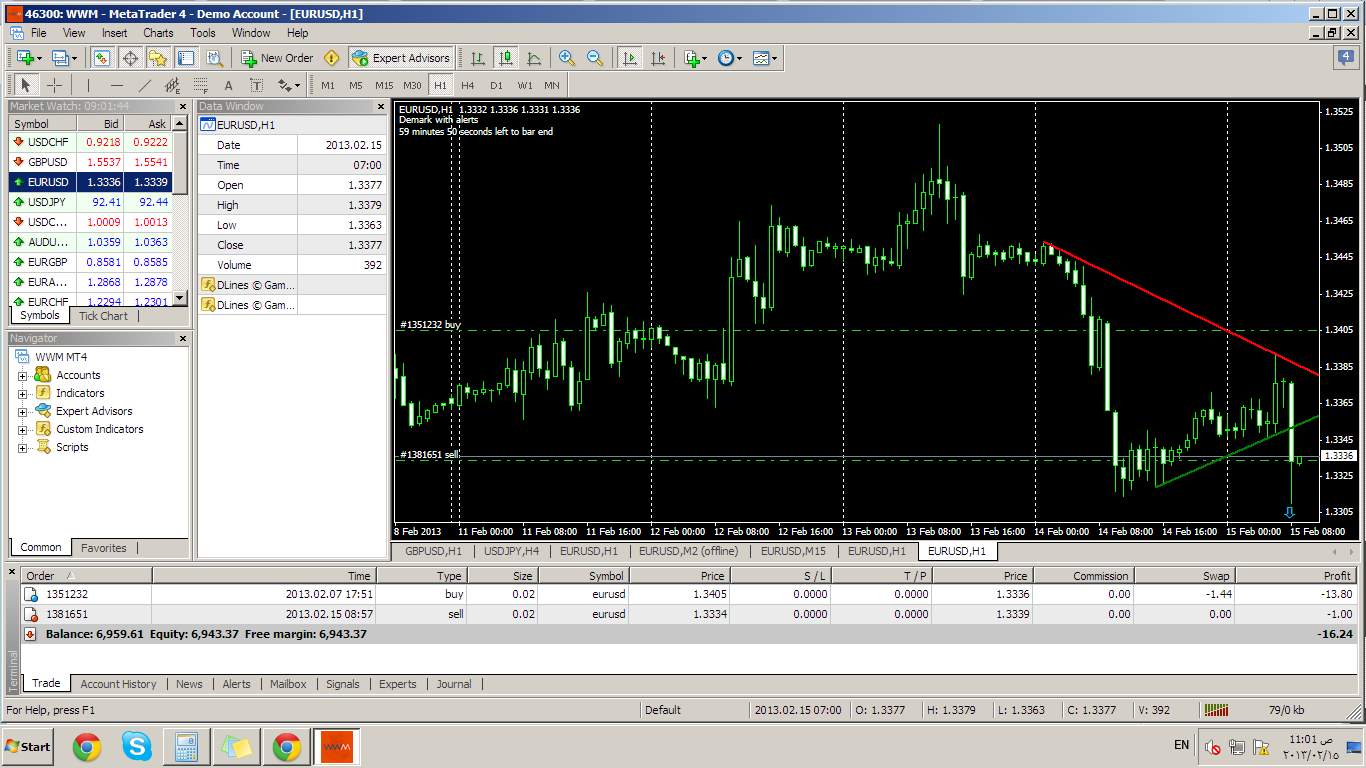Viewport: 1366px width, 768px height.
Task: Close the Market Watch panel
Action: [182, 106]
